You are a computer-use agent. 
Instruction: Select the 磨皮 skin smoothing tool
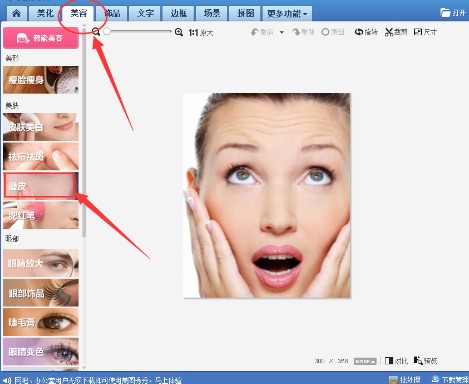point(41,186)
